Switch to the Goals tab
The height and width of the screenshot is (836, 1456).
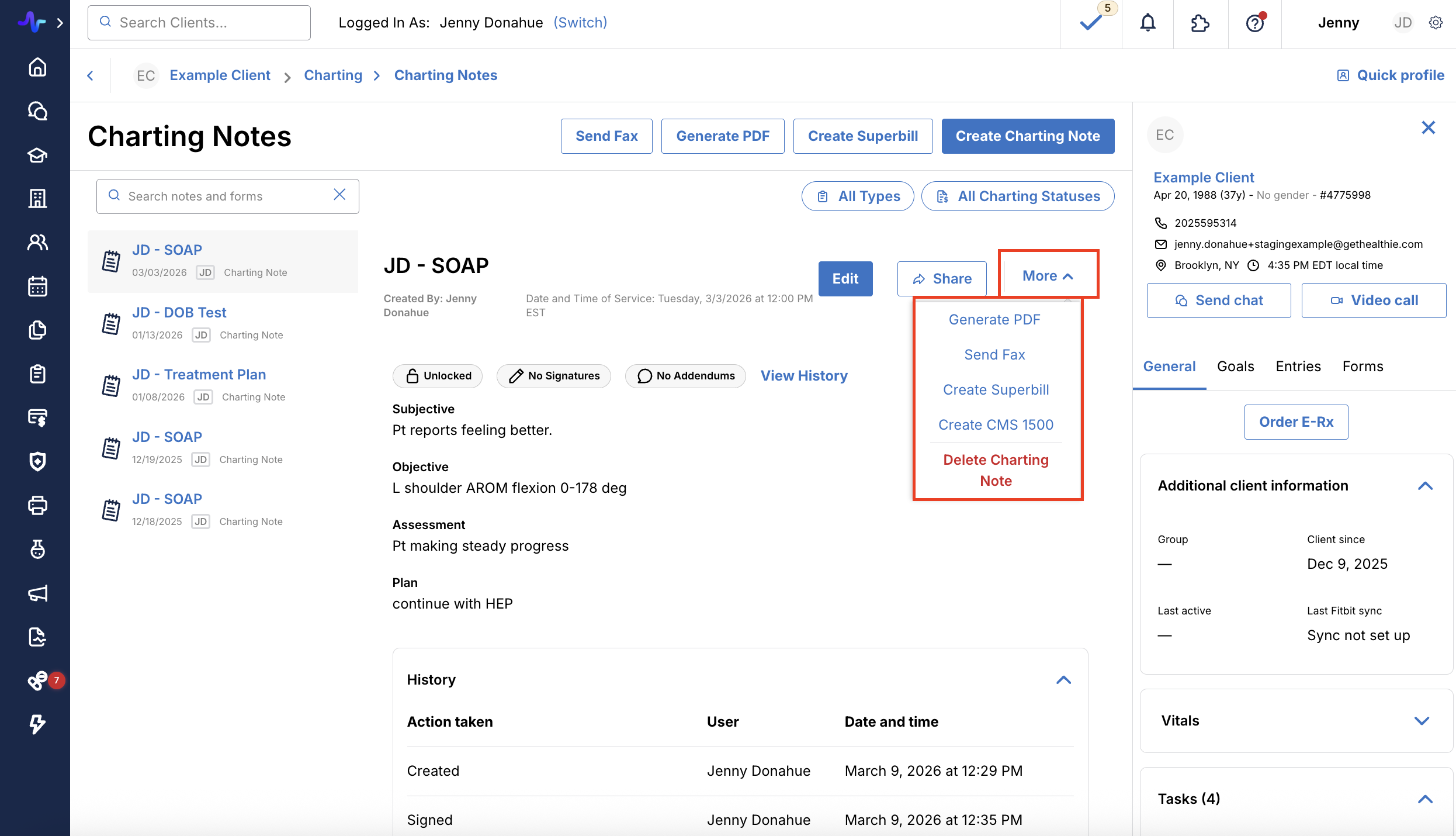(x=1235, y=367)
